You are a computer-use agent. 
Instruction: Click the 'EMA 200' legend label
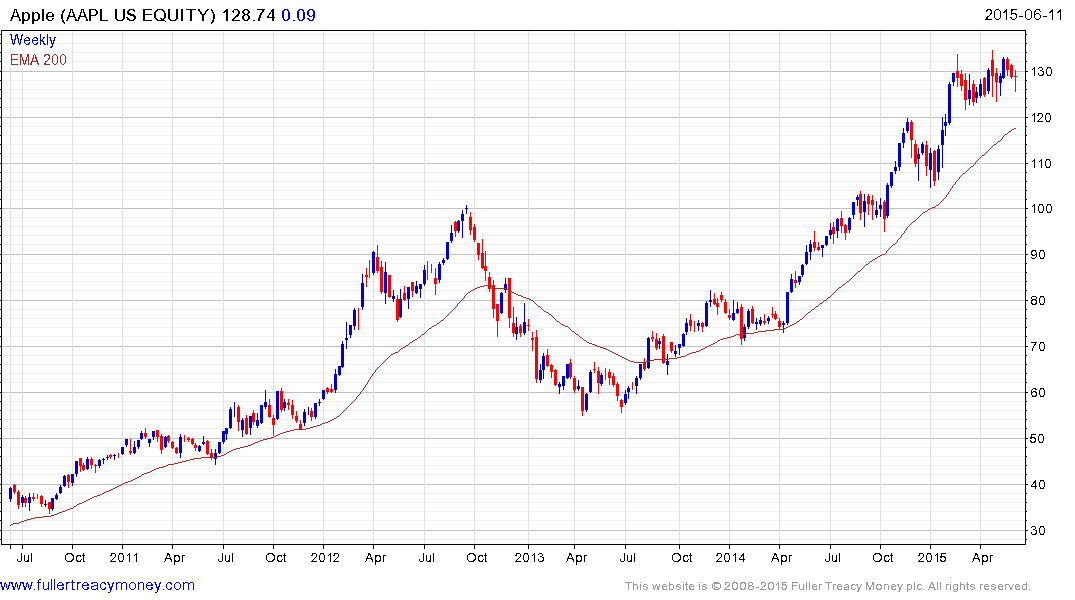pos(38,60)
